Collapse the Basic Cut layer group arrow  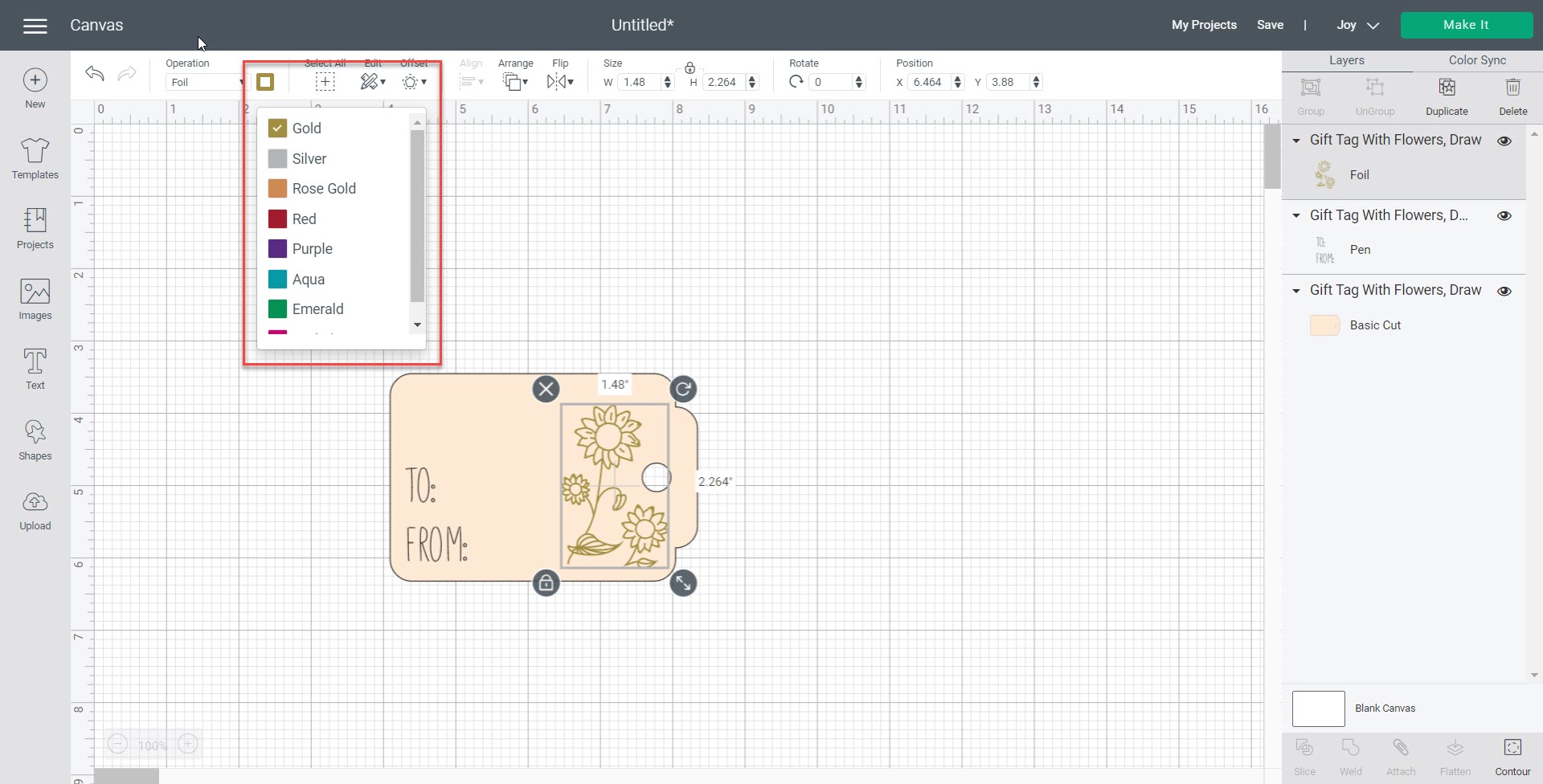1296,291
